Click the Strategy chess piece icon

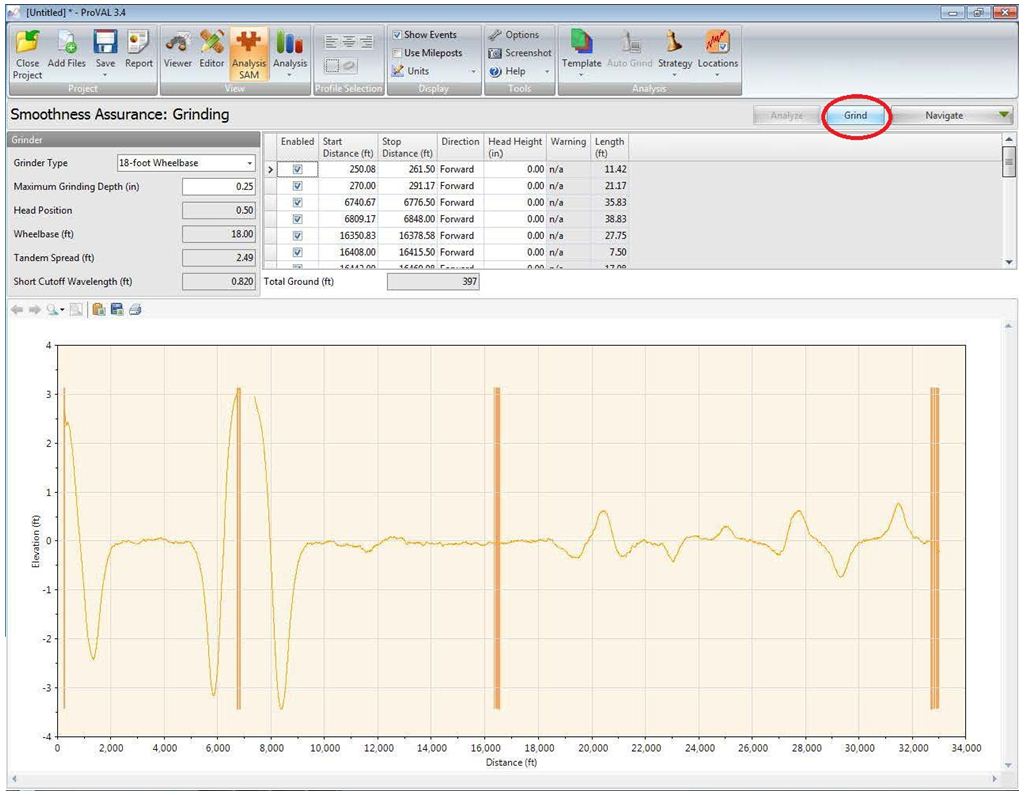pos(674,42)
